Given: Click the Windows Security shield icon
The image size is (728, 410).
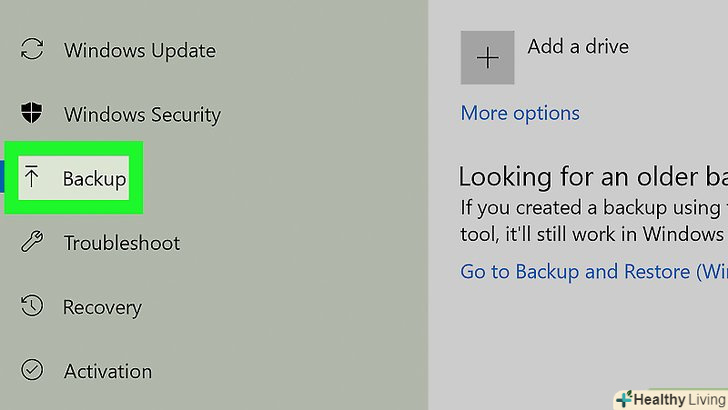Looking at the screenshot, I should pos(32,114).
